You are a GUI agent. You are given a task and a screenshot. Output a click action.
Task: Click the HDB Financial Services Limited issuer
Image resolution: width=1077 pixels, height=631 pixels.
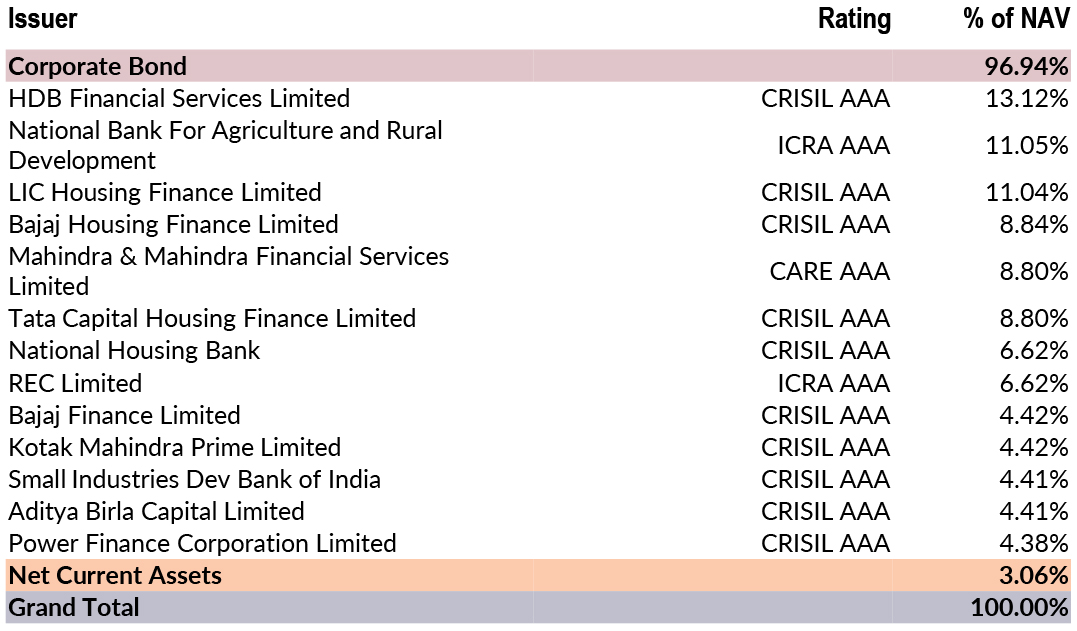tap(179, 99)
